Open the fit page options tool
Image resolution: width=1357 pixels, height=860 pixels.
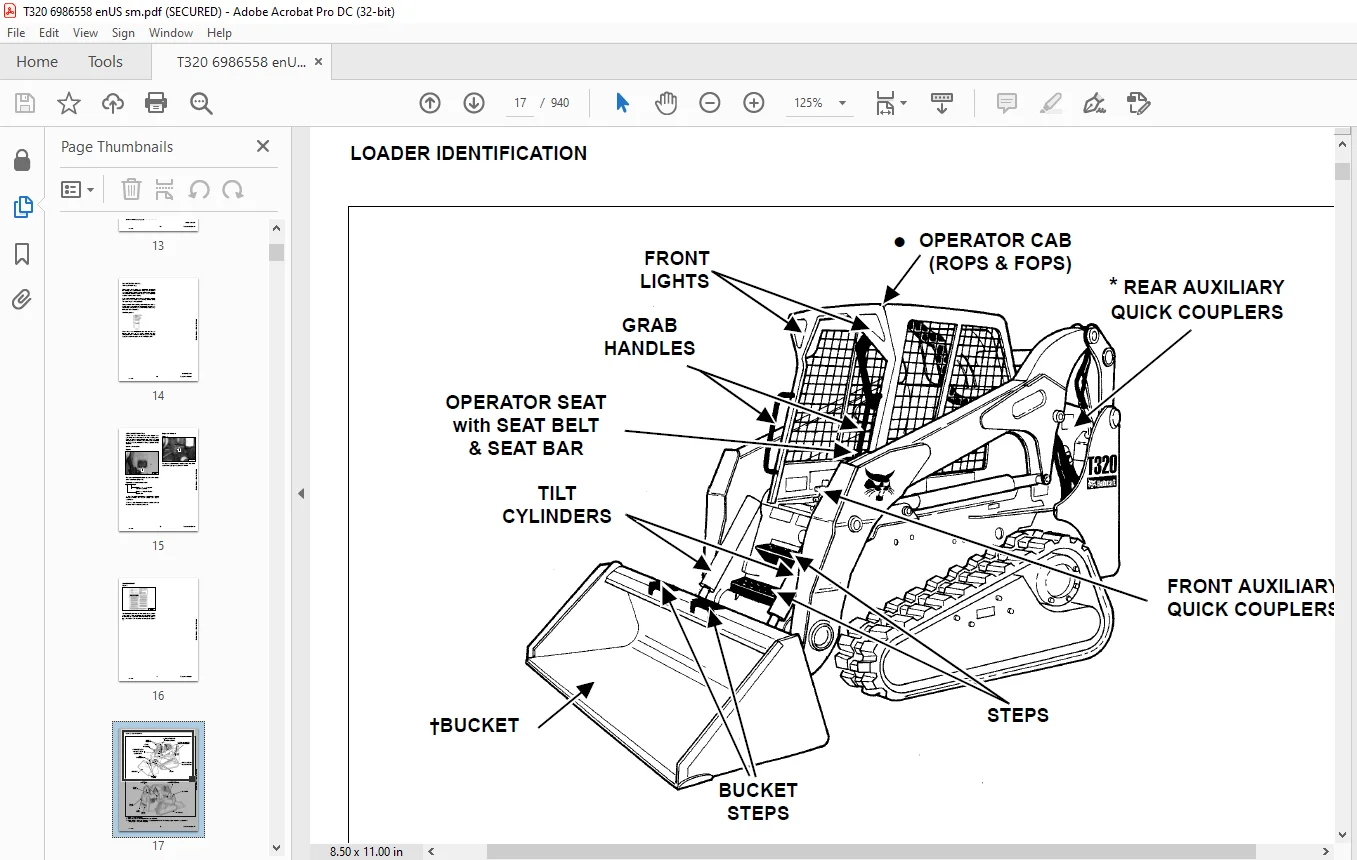tap(891, 103)
